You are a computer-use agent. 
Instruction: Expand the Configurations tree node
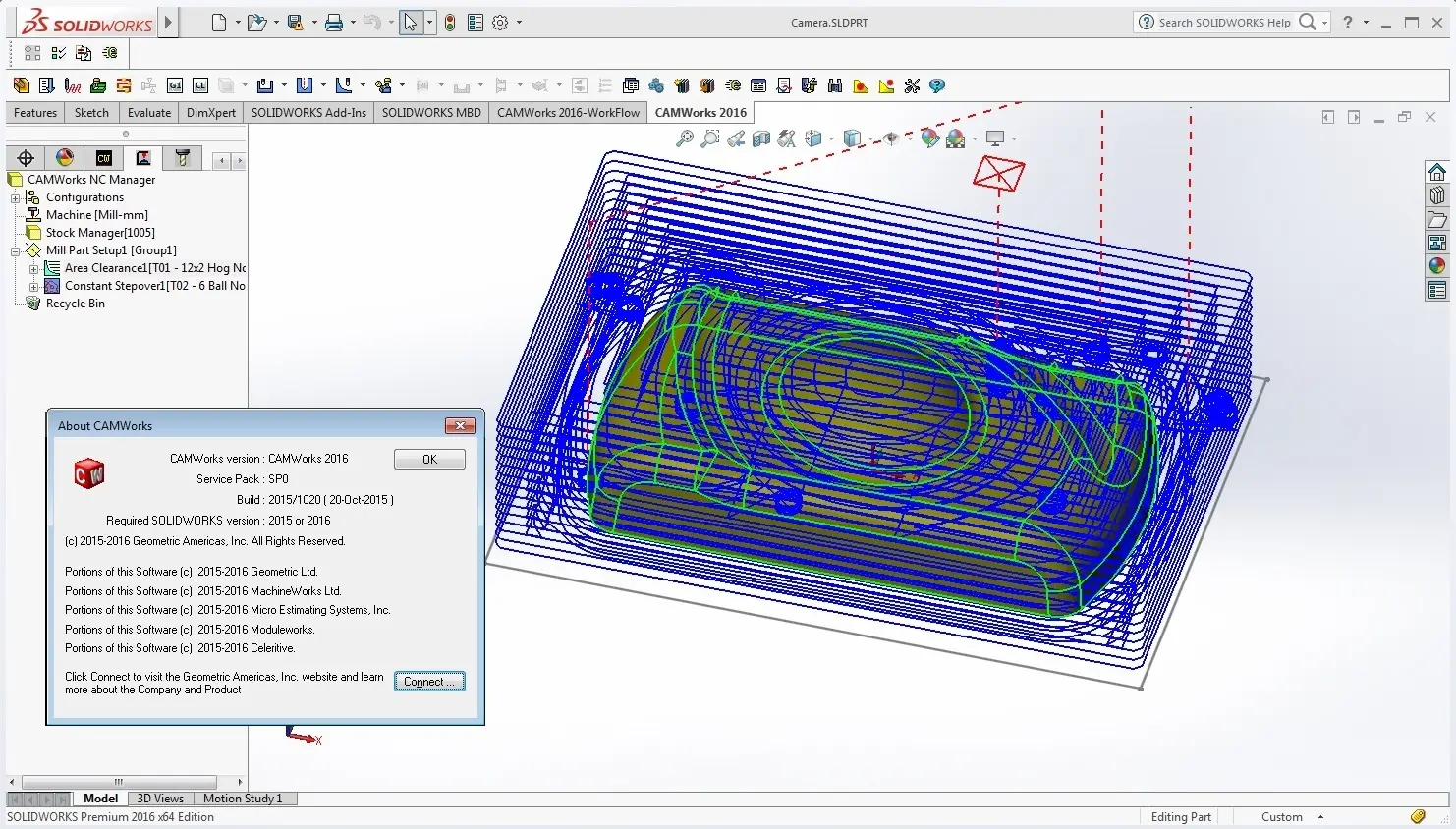click(15, 197)
